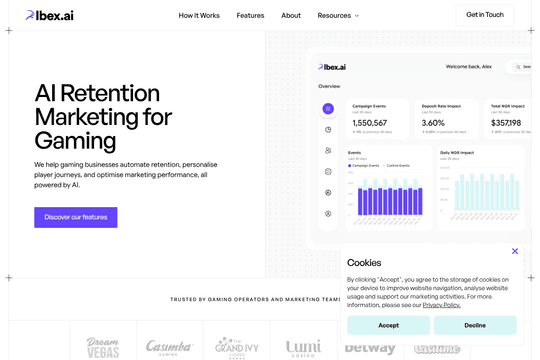540x360 pixels.
Task: Click the Casimba Gaming logo
Action: (x=169, y=347)
